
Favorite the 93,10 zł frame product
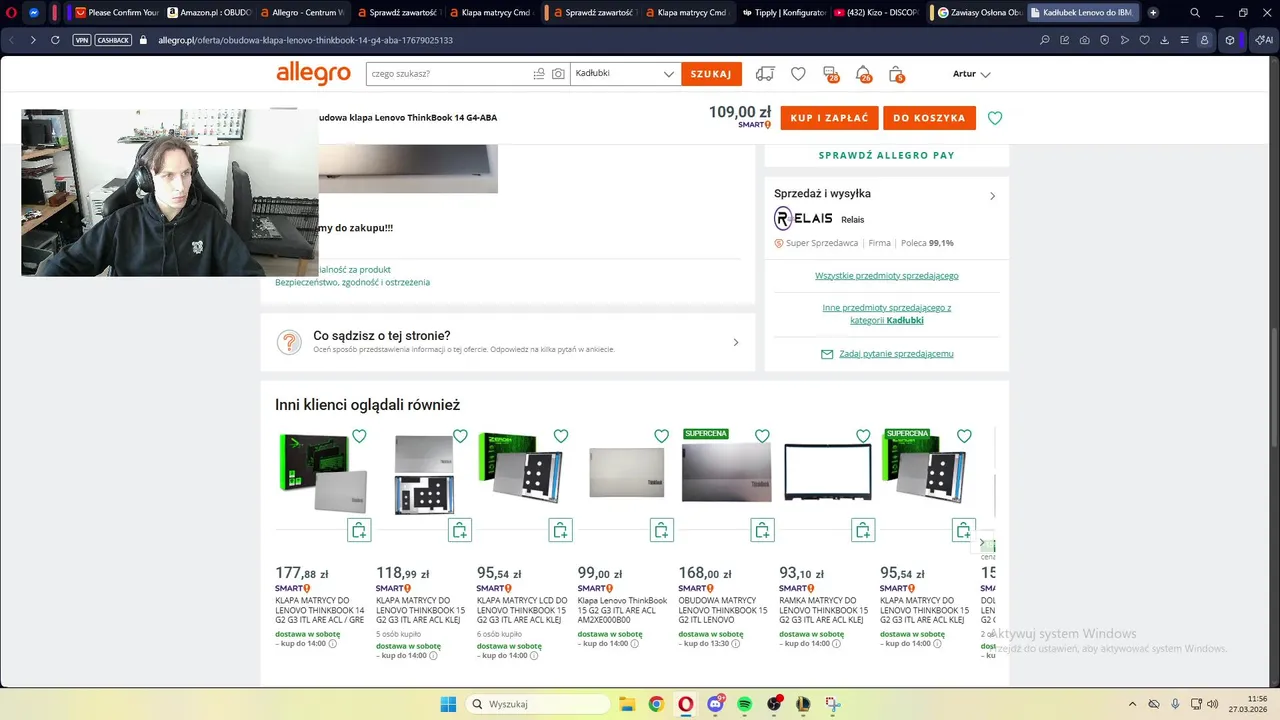pos(863,436)
